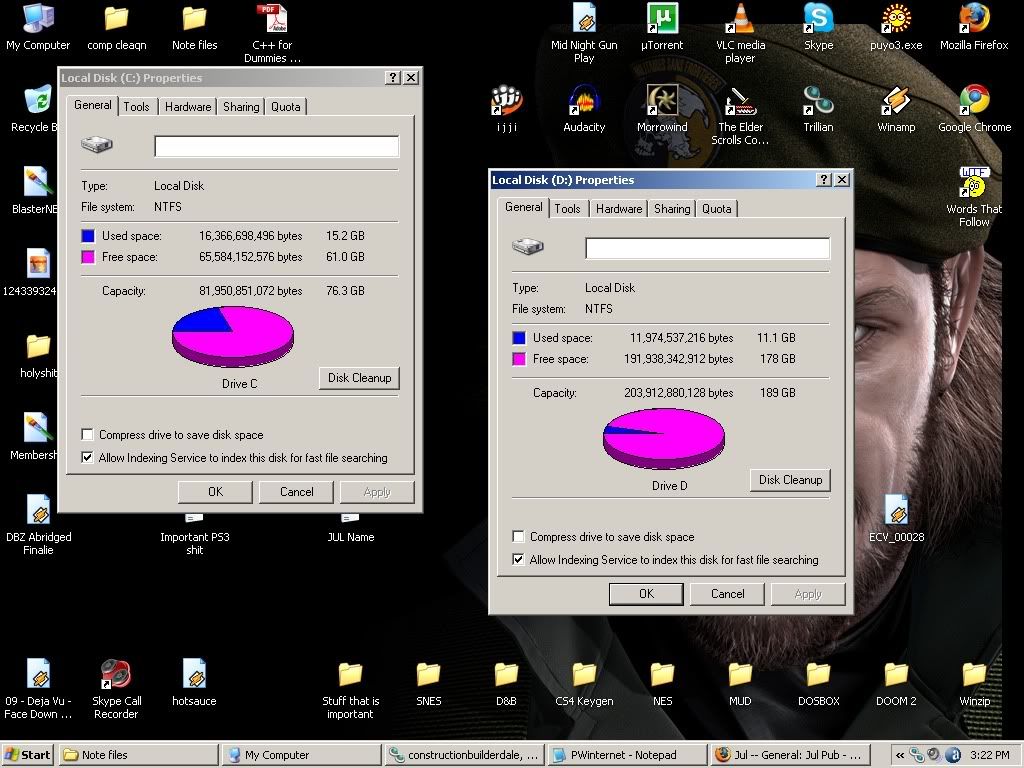
Task: Select the VLC media player icon
Action: 740,19
